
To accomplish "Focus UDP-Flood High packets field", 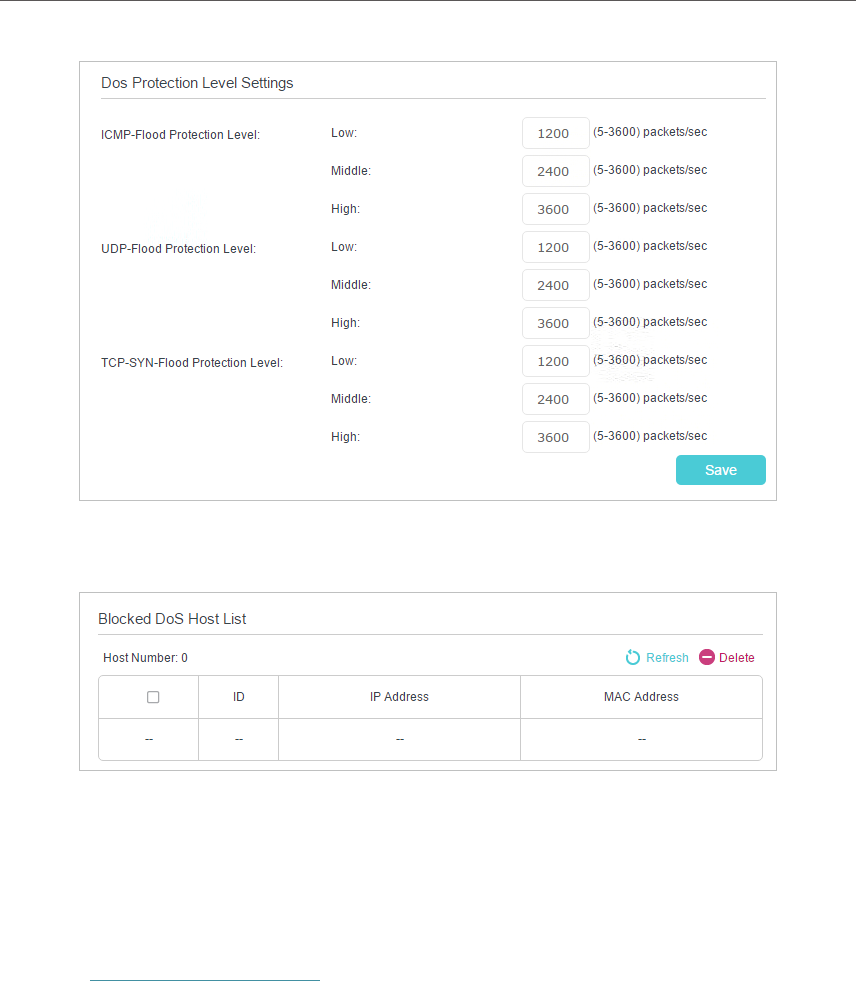I will pos(555,323).
